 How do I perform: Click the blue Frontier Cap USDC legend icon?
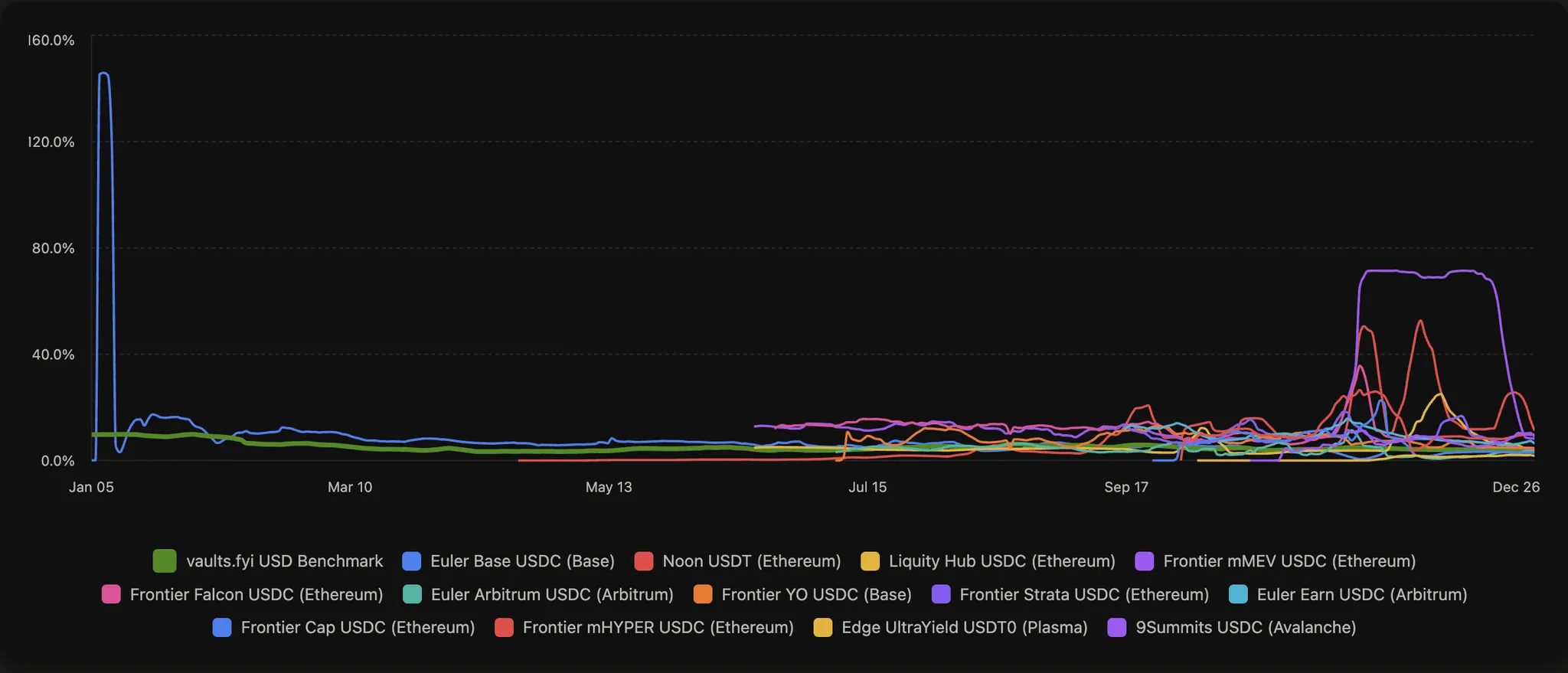(x=222, y=628)
